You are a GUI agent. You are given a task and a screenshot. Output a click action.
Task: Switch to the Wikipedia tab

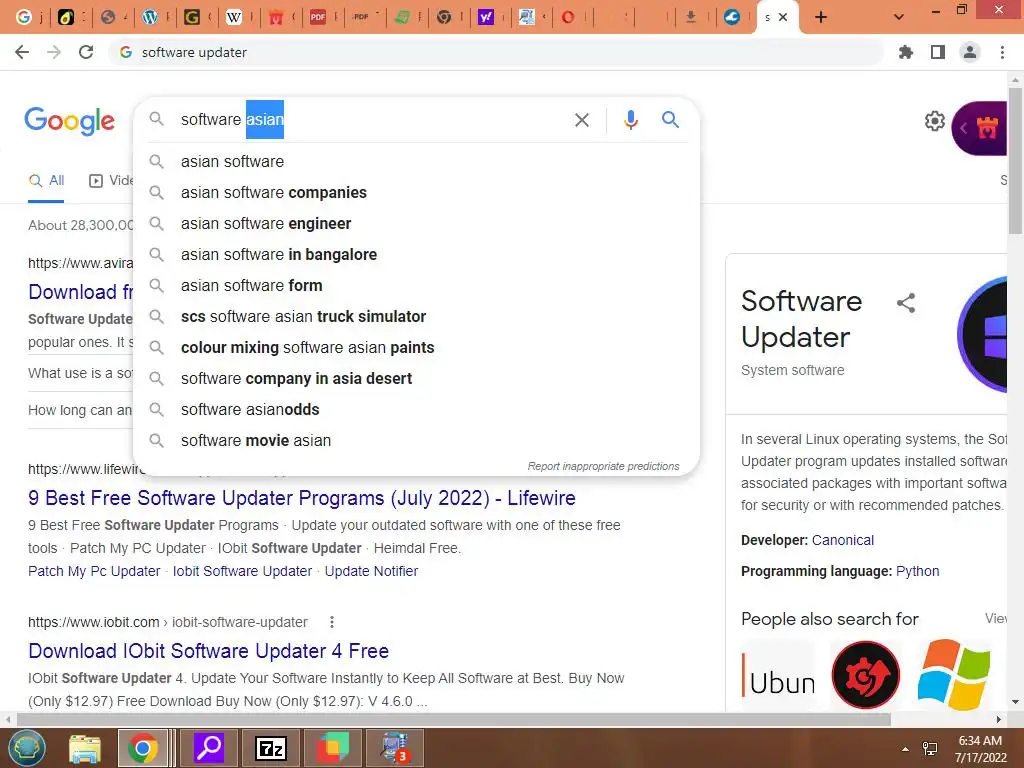[x=234, y=17]
